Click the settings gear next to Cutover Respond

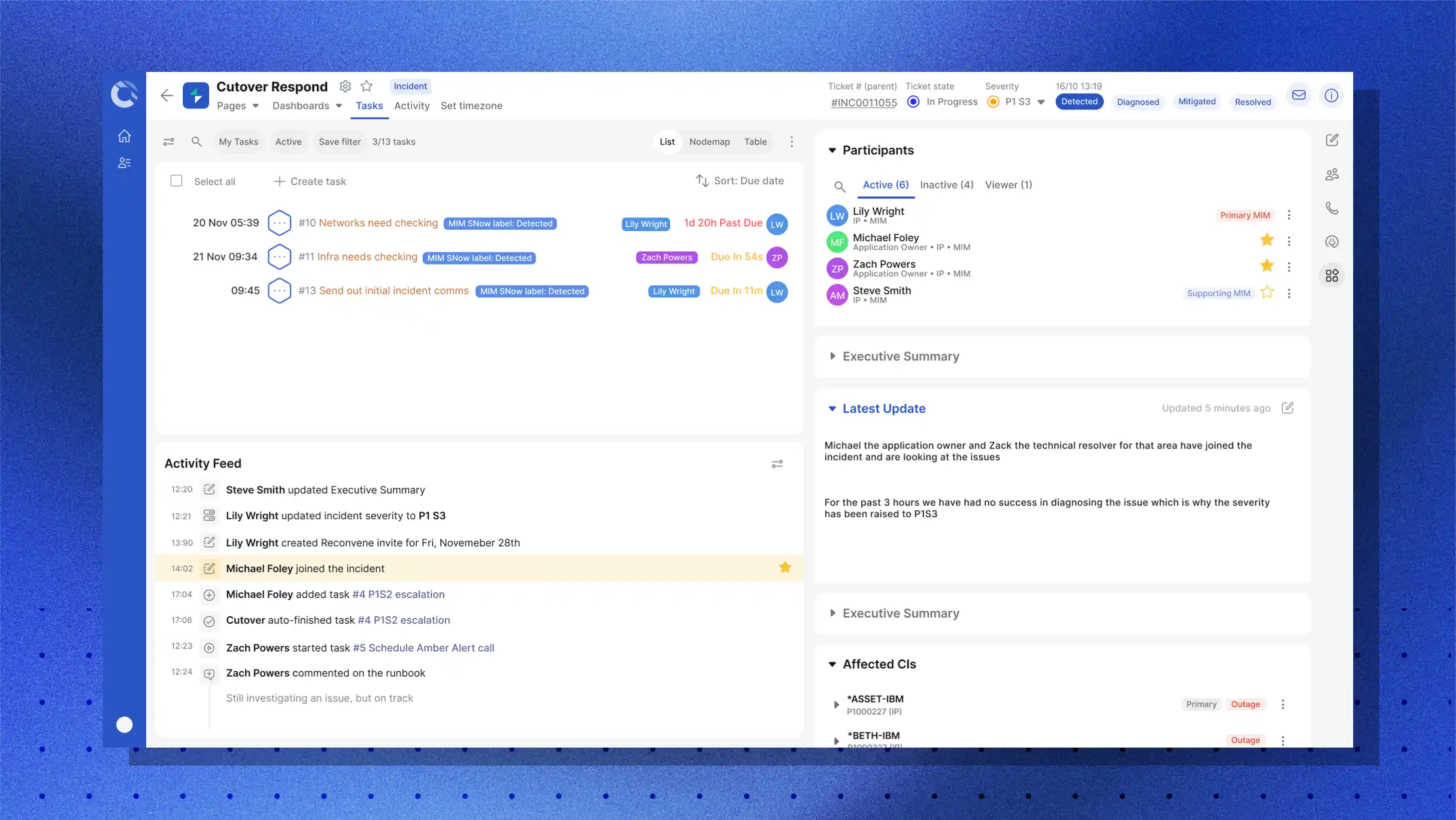[345, 86]
